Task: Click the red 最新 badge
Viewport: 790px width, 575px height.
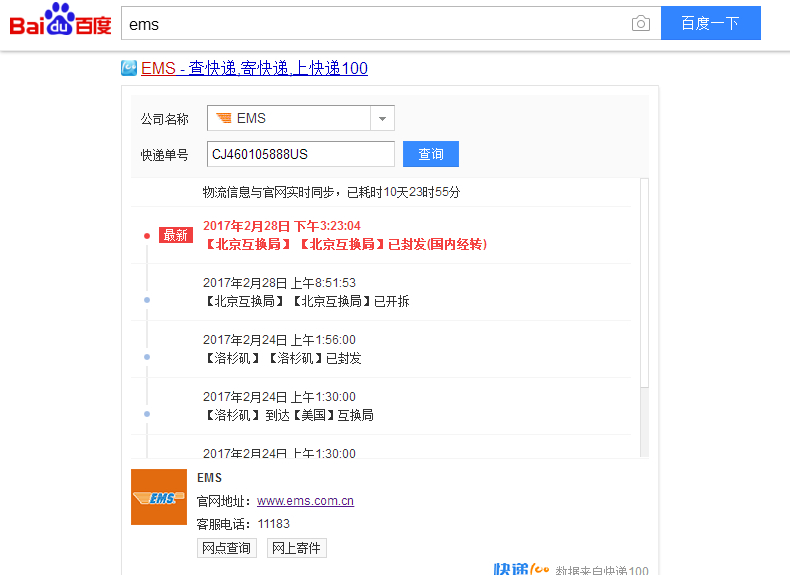Action: [176, 235]
